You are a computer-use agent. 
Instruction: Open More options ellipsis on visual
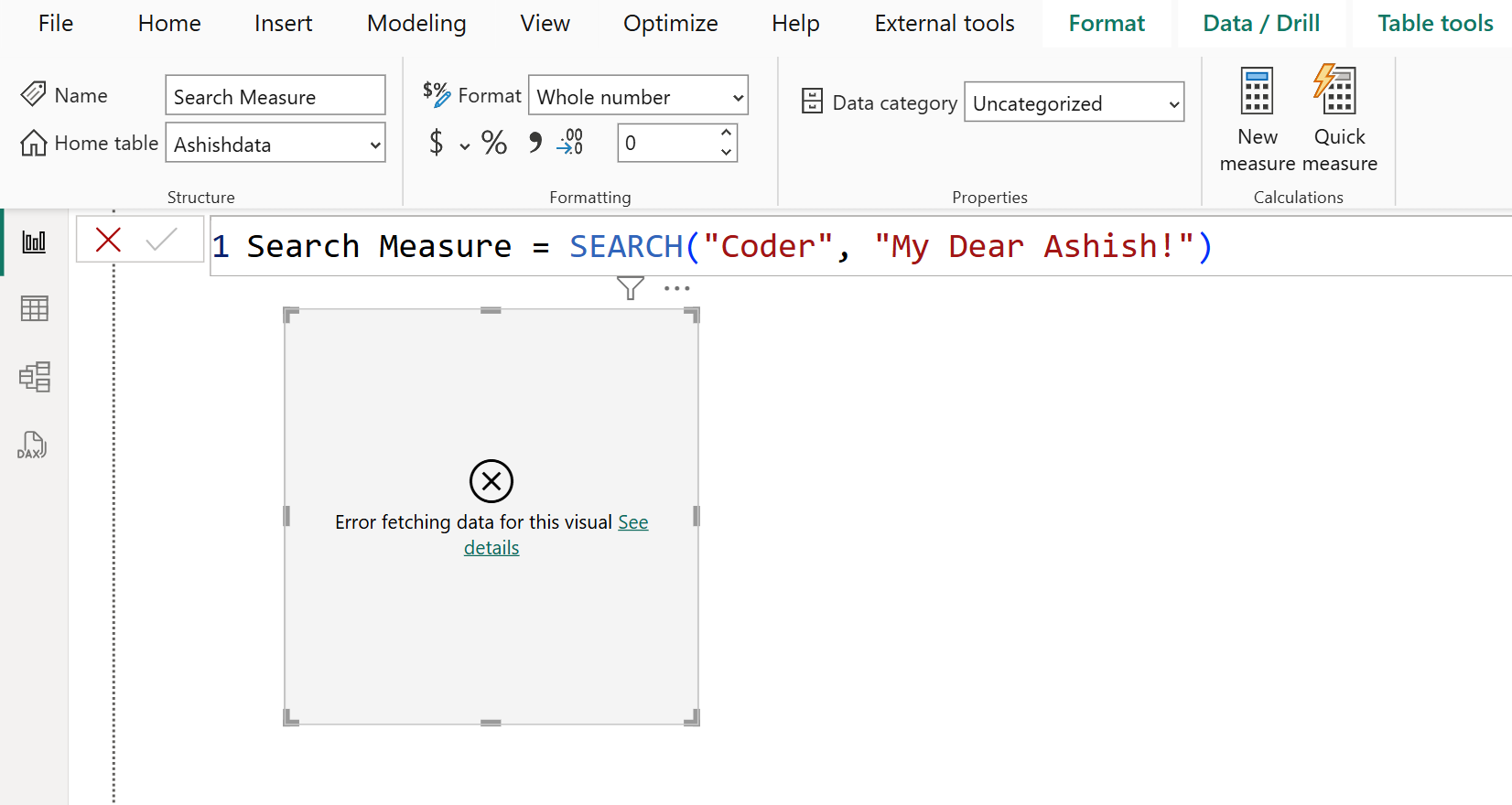[x=676, y=288]
